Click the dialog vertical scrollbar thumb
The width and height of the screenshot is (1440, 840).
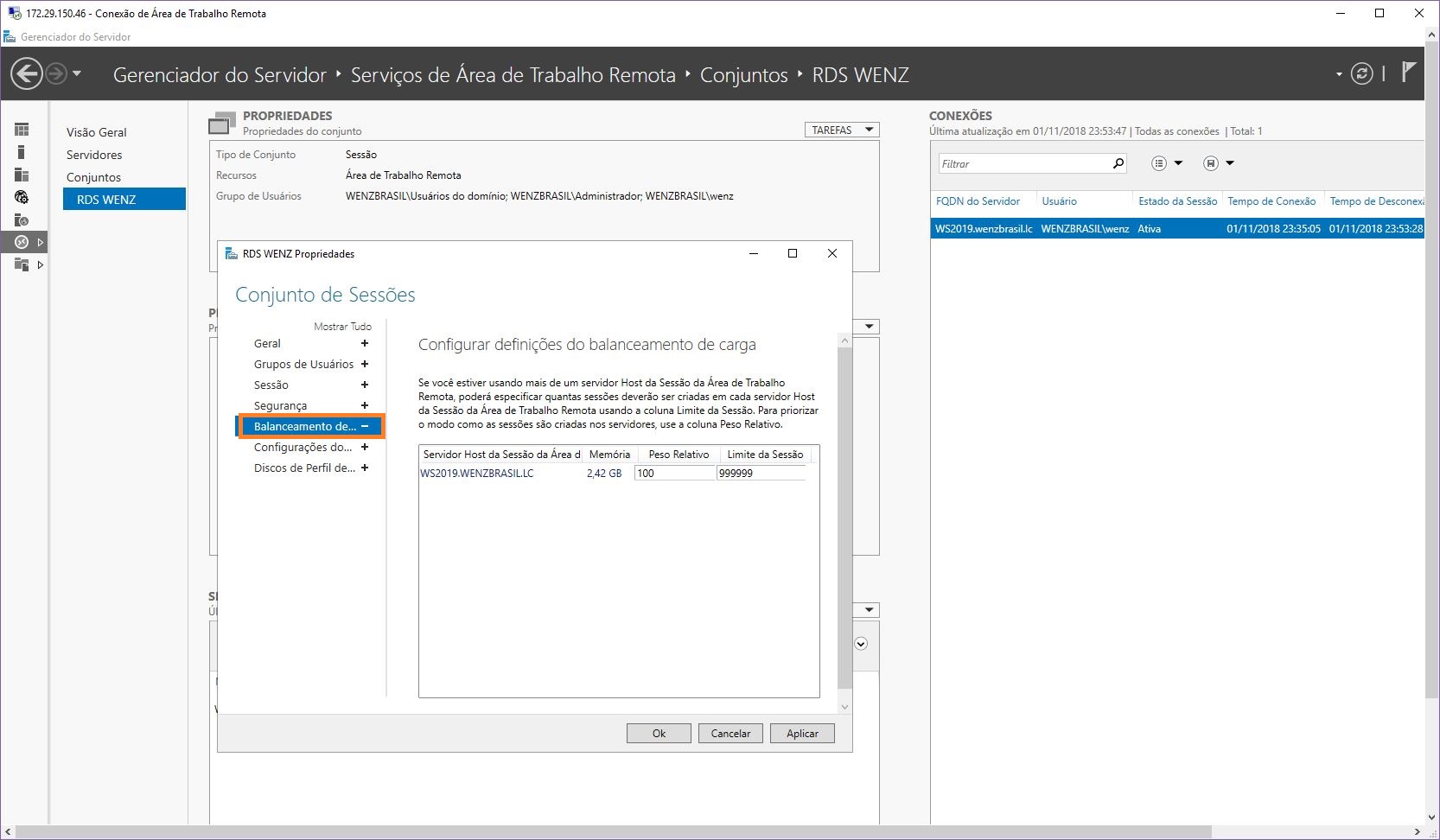845,518
